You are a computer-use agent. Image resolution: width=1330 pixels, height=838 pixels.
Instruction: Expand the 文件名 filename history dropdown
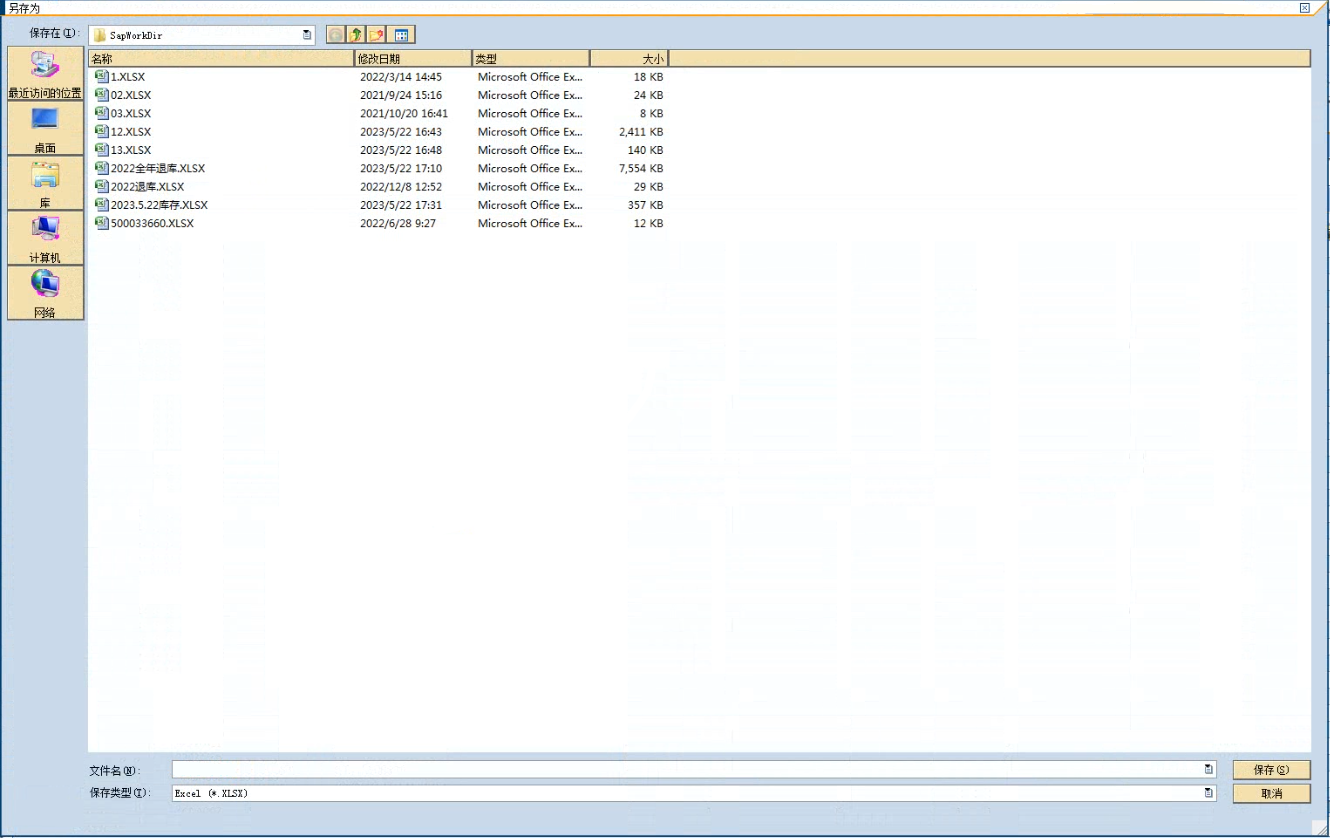[1209, 770]
